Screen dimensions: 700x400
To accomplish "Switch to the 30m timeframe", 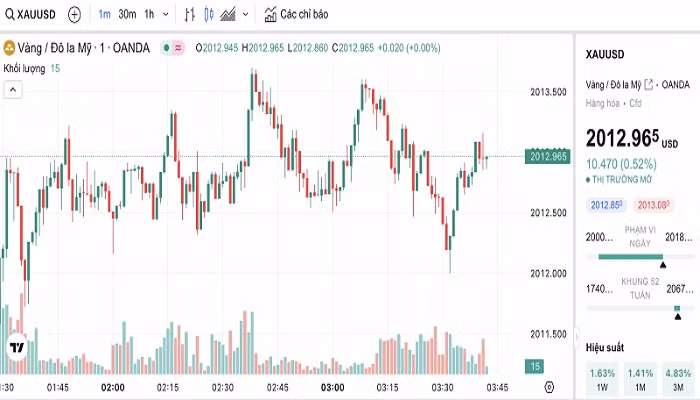I will (127, 15).
